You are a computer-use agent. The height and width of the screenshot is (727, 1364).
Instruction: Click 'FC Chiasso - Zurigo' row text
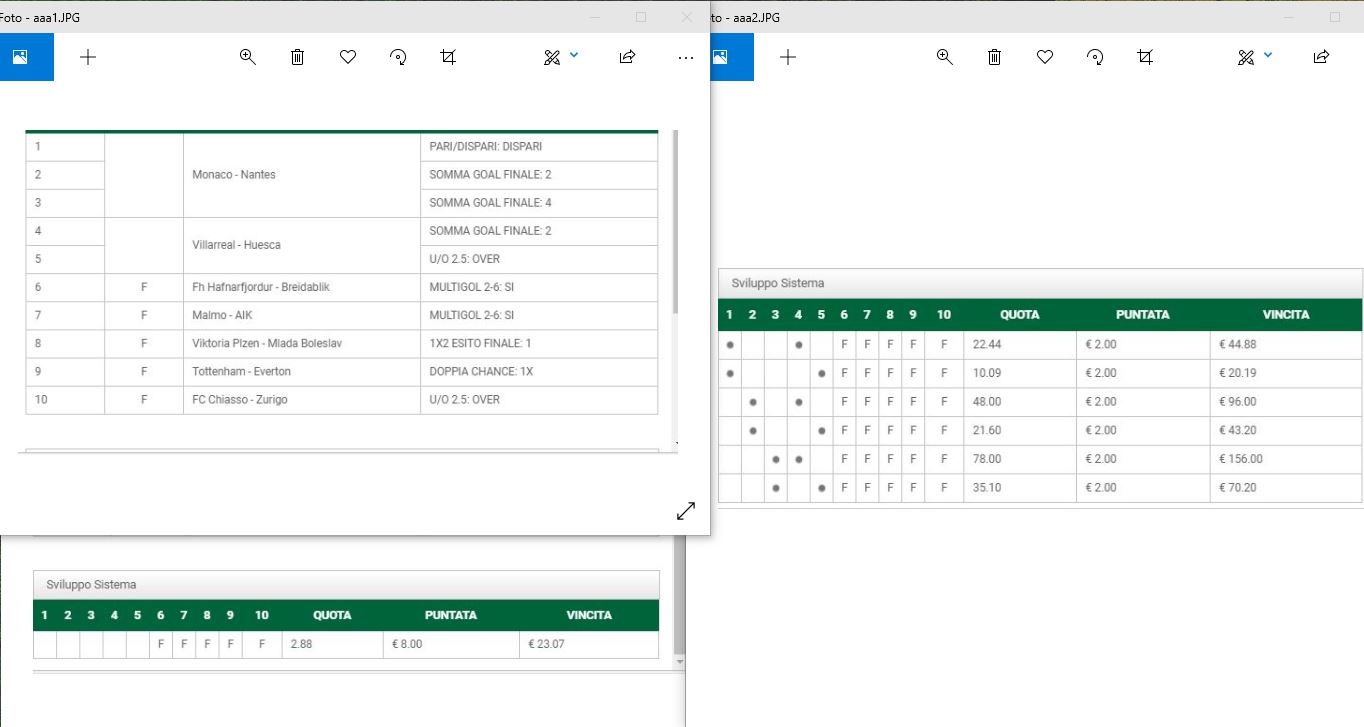240,399
